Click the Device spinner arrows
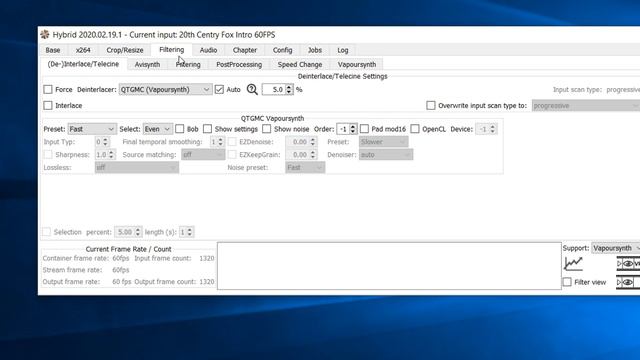Image resolution: width=640 pixels, height=360 pixels. point(493,129)
